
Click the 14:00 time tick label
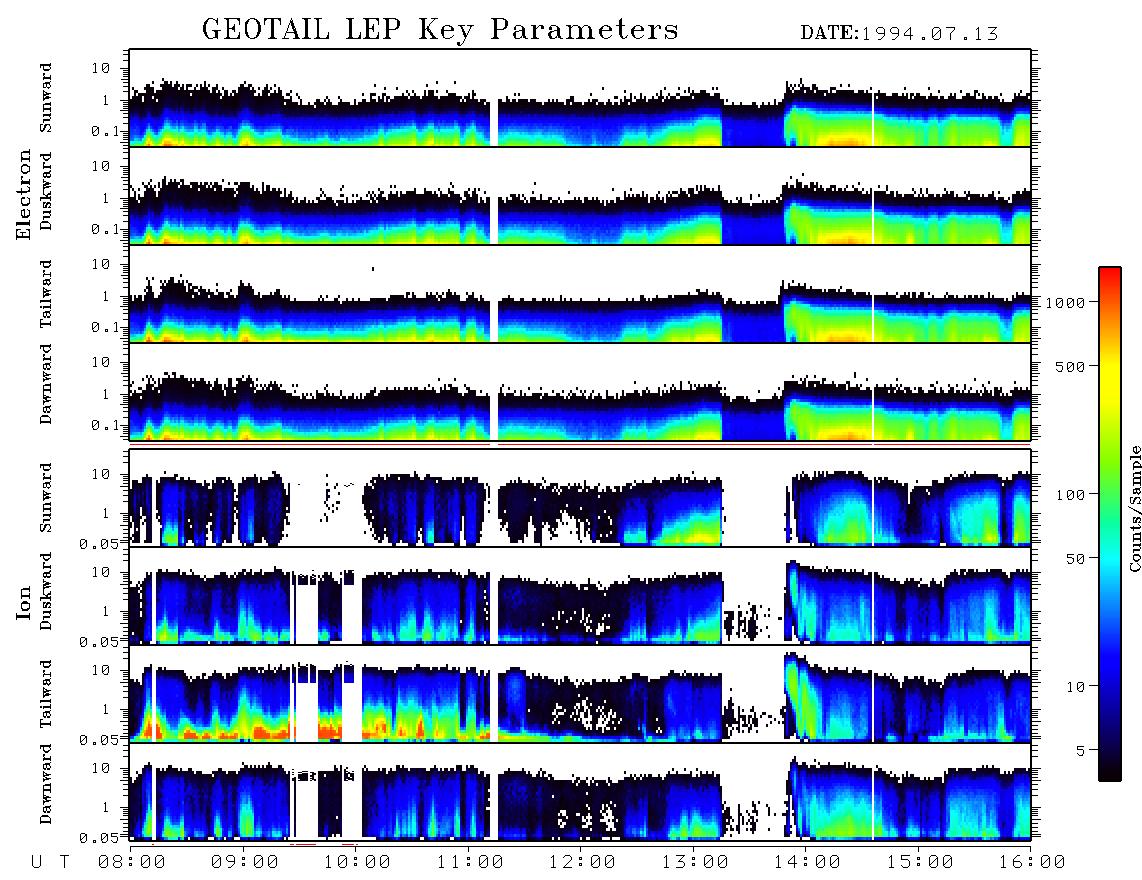pos(807,863)
